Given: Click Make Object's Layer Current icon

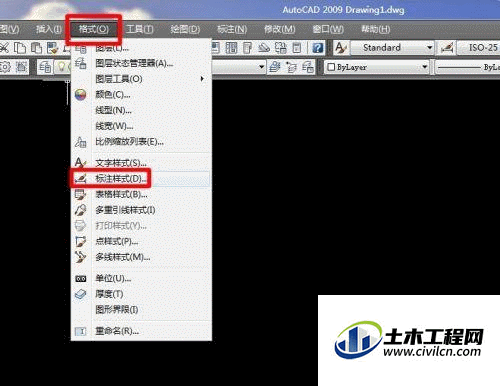Looking at the screenshot, I should (x=275, y=67).
